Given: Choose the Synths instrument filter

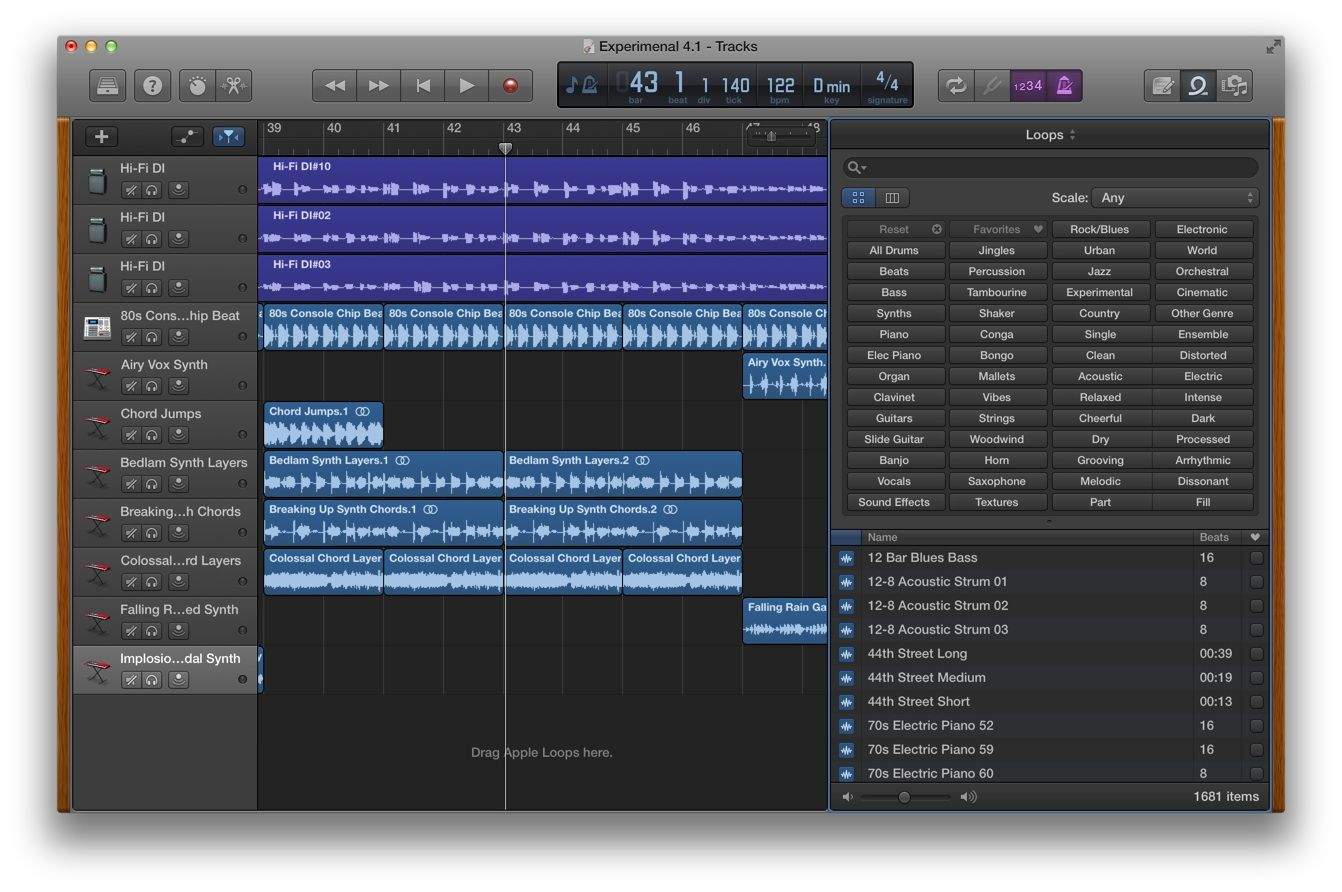Looking at the screenshot, I should (893, 313).
